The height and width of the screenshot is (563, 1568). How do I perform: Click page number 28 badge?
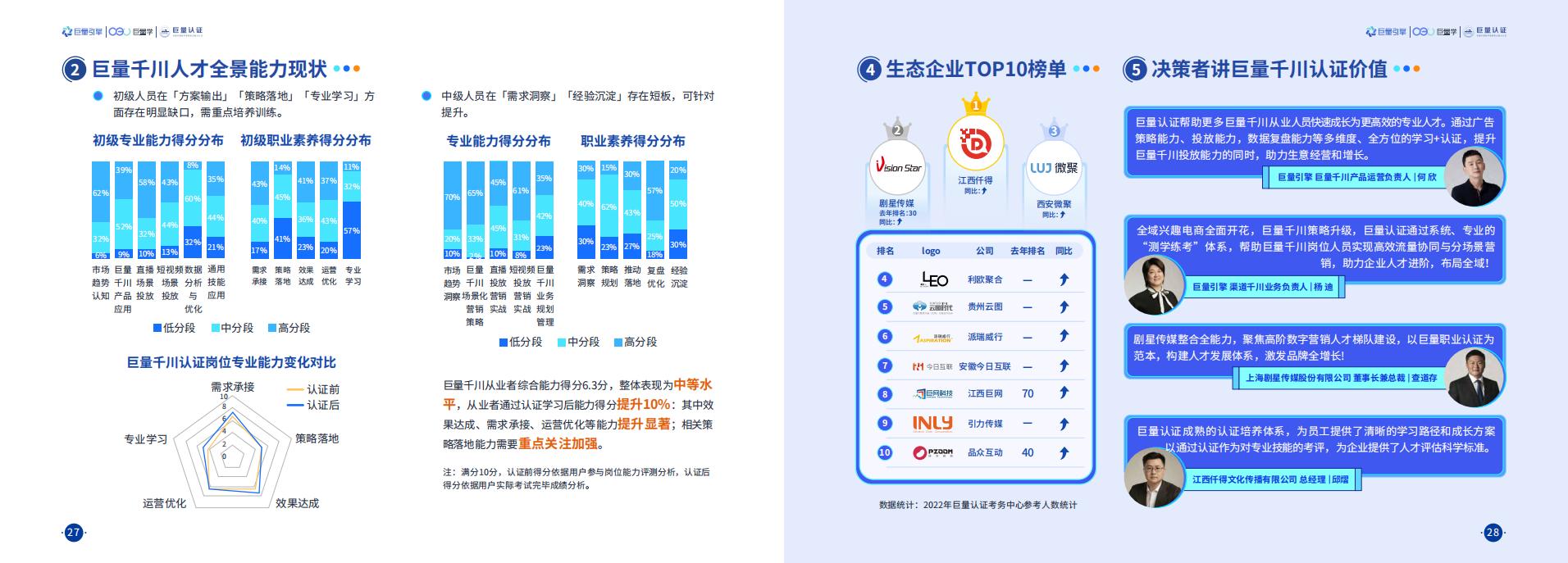point(1493,533)
